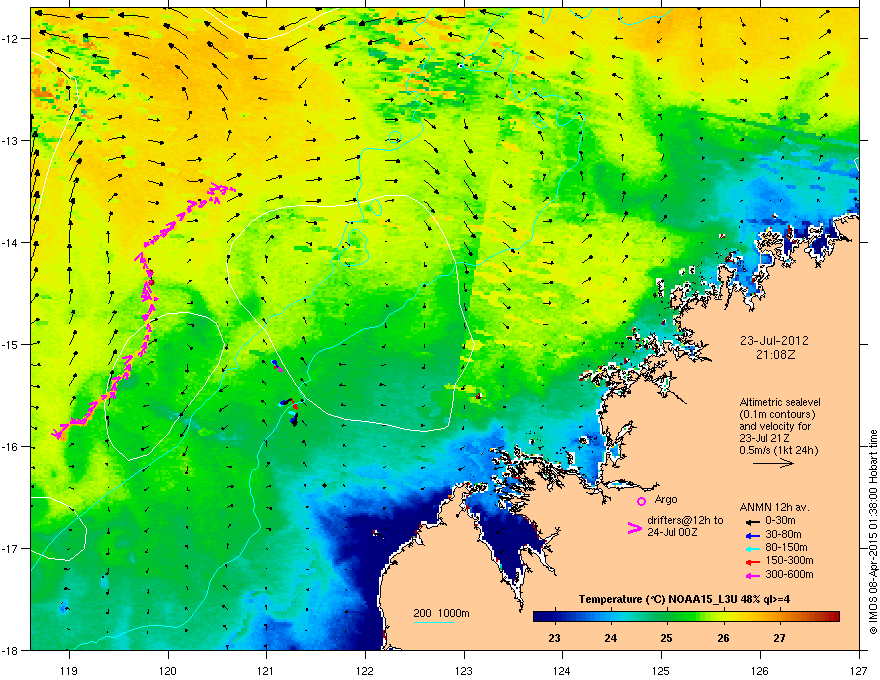
Task: Click the red 150-300m arrow symbol
Action: (x=753, y=561)
